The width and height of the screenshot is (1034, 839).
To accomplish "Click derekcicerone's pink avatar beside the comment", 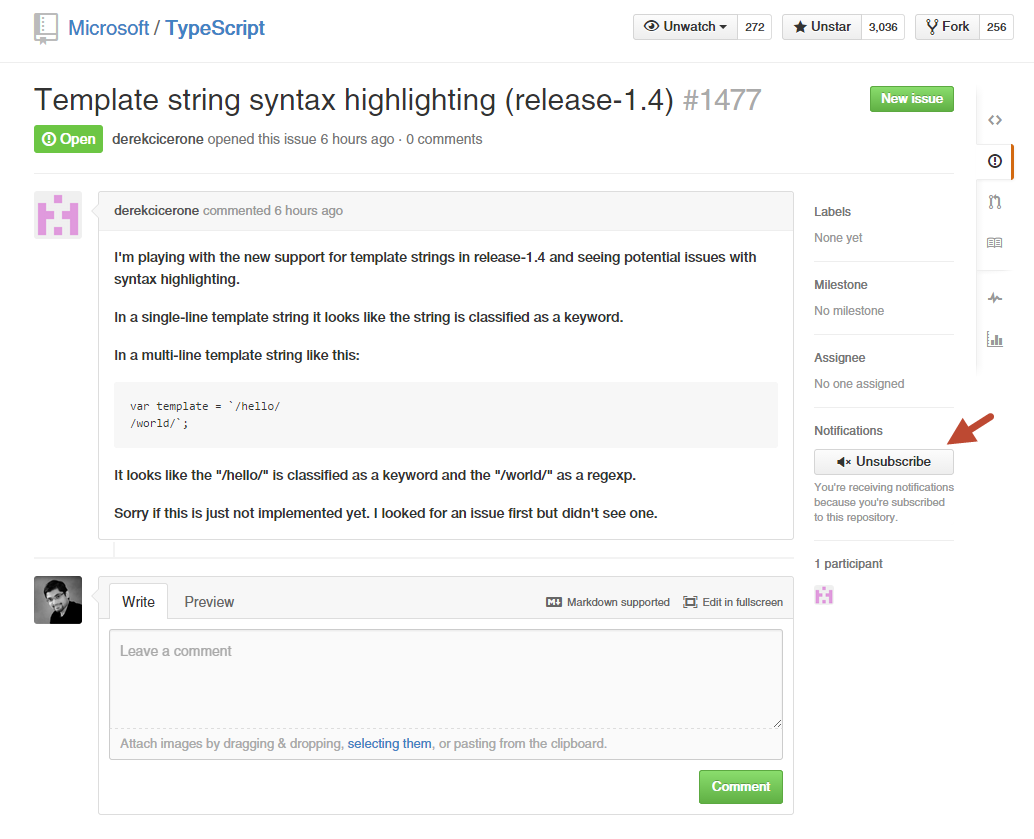I will pyautogui.click(x=58, y=215).
